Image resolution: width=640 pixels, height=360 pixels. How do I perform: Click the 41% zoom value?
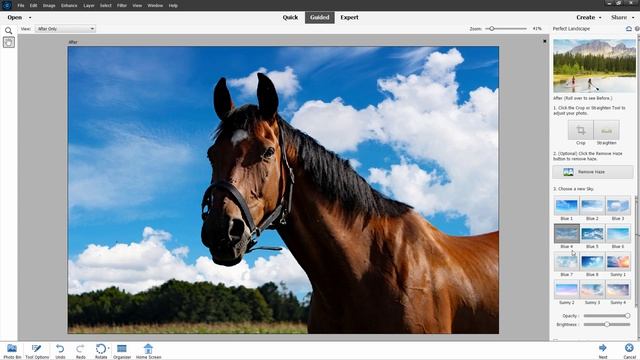point(537,29)
